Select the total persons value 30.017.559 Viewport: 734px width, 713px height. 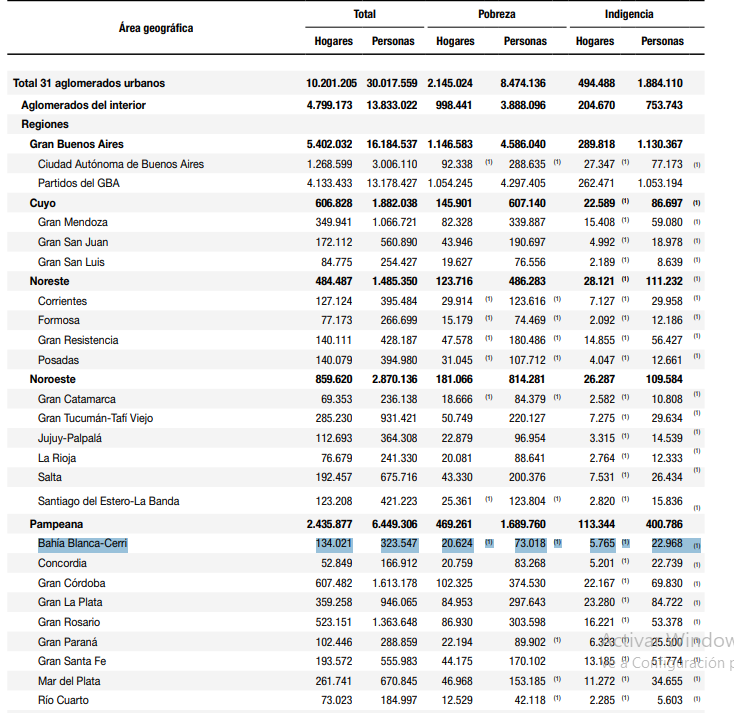(x=393, y=83)
